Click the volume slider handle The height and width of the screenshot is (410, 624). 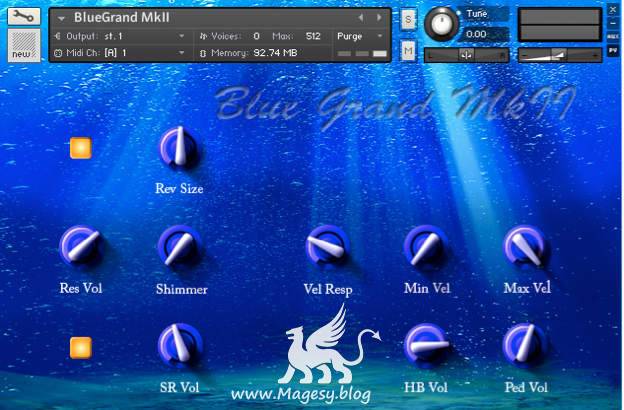pyautogui.click(x=558, y=55)
